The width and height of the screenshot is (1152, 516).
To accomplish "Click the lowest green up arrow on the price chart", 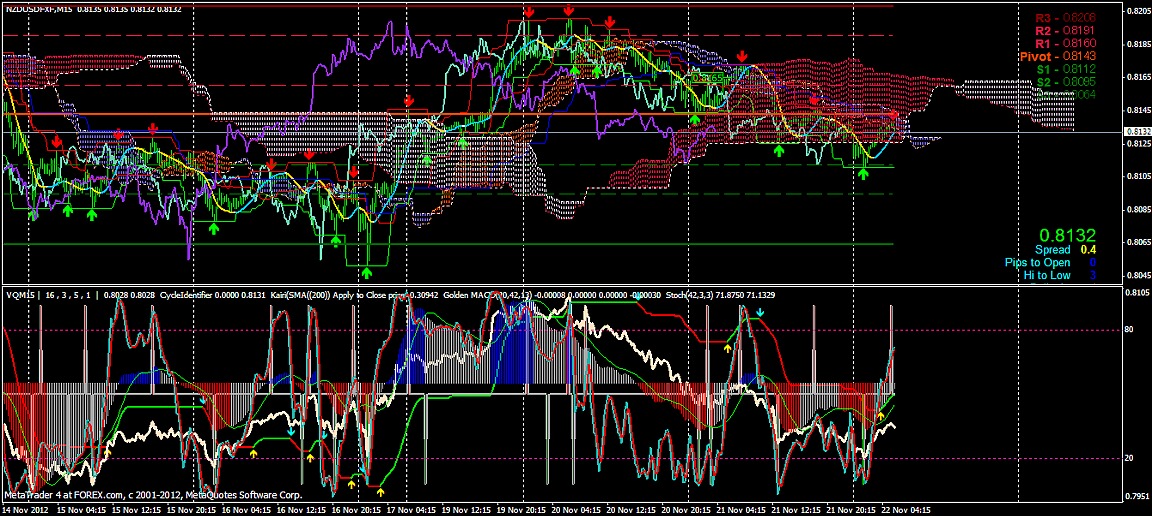I will tap(367, 272).
